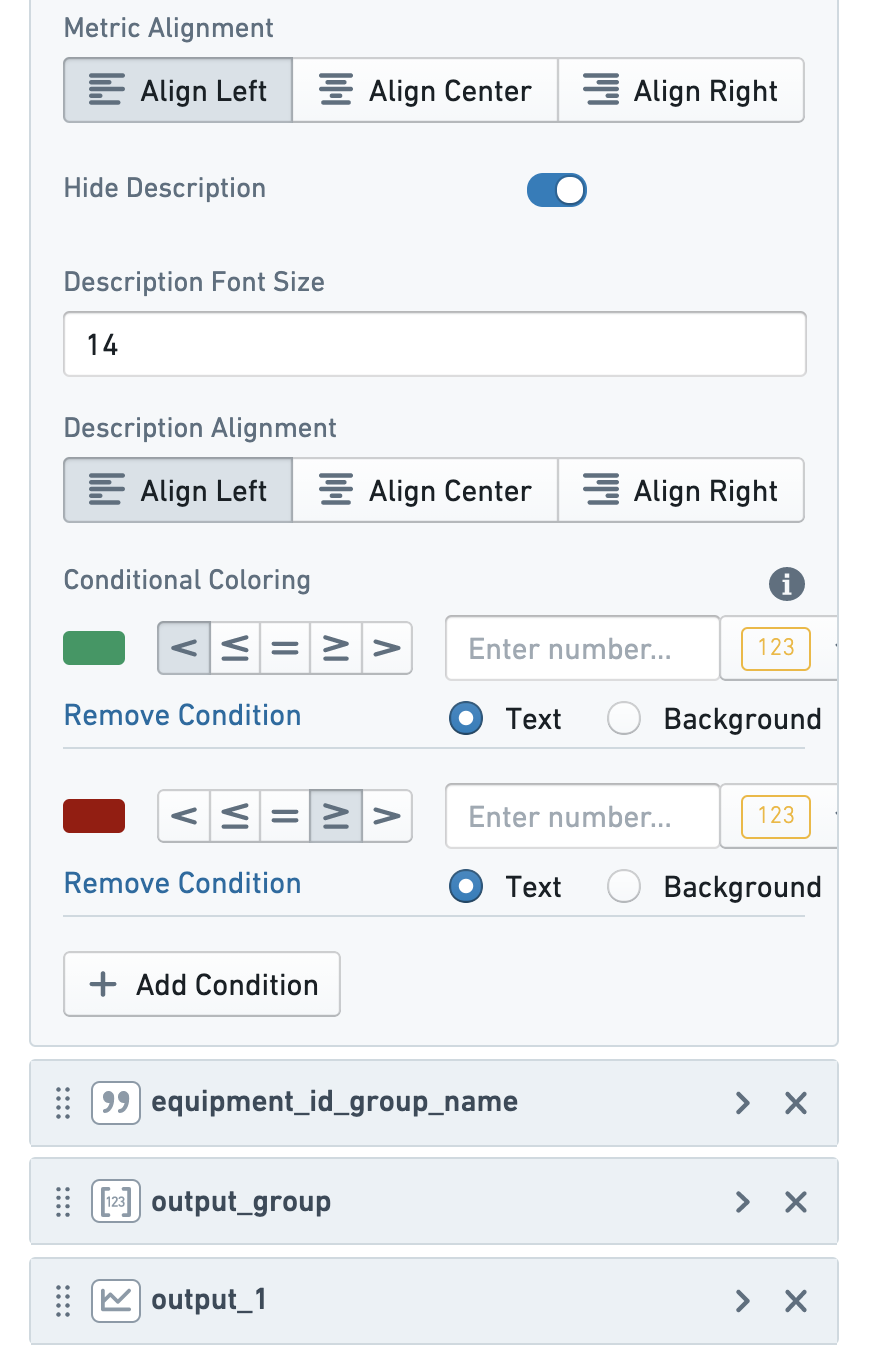Image resolution: width=872 pixels, height=1355 pixels.
Task: Choose the equals operator for red condition
Action: [x=285, y=816]
